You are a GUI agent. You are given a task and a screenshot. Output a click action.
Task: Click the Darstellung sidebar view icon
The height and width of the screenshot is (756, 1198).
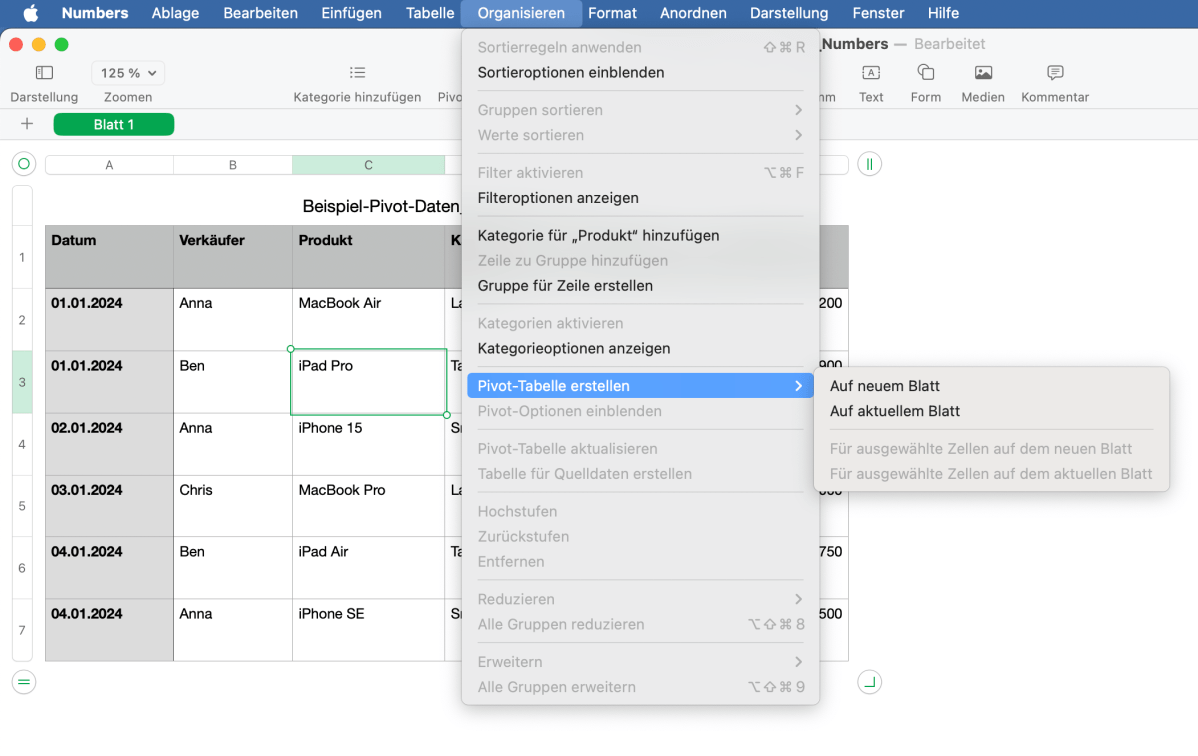44,73
